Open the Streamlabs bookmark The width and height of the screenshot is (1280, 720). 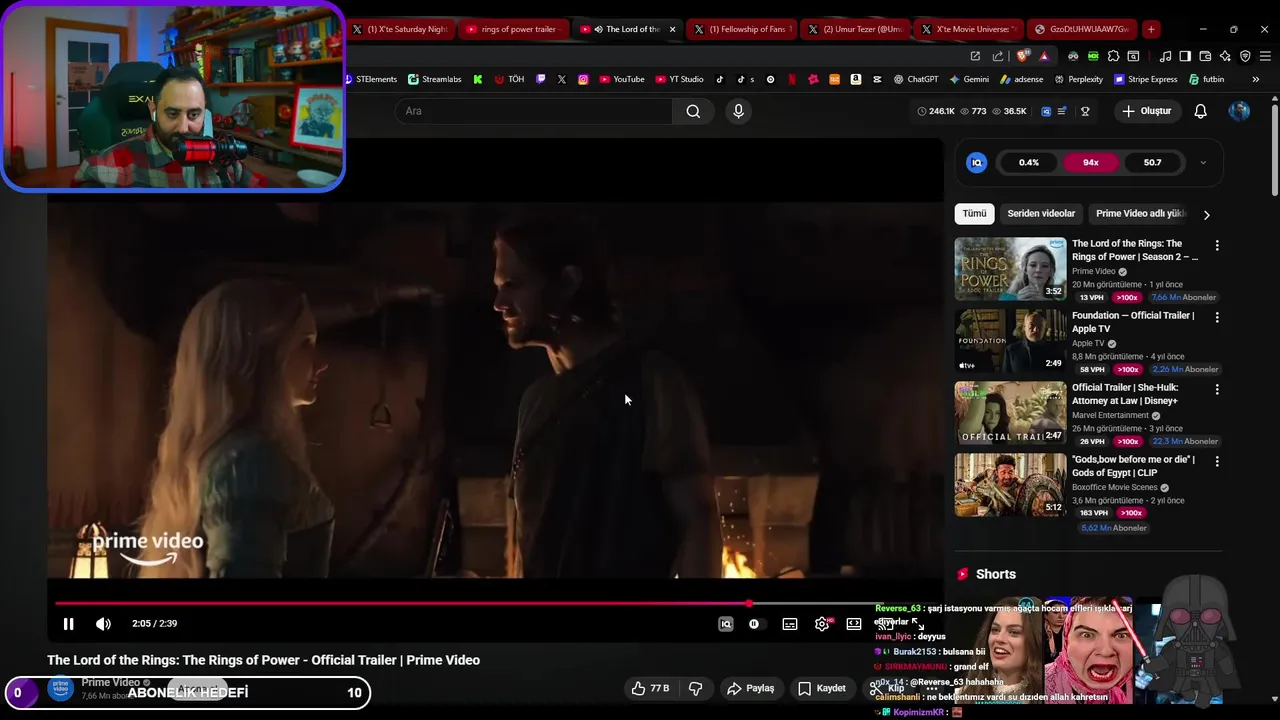435,79
